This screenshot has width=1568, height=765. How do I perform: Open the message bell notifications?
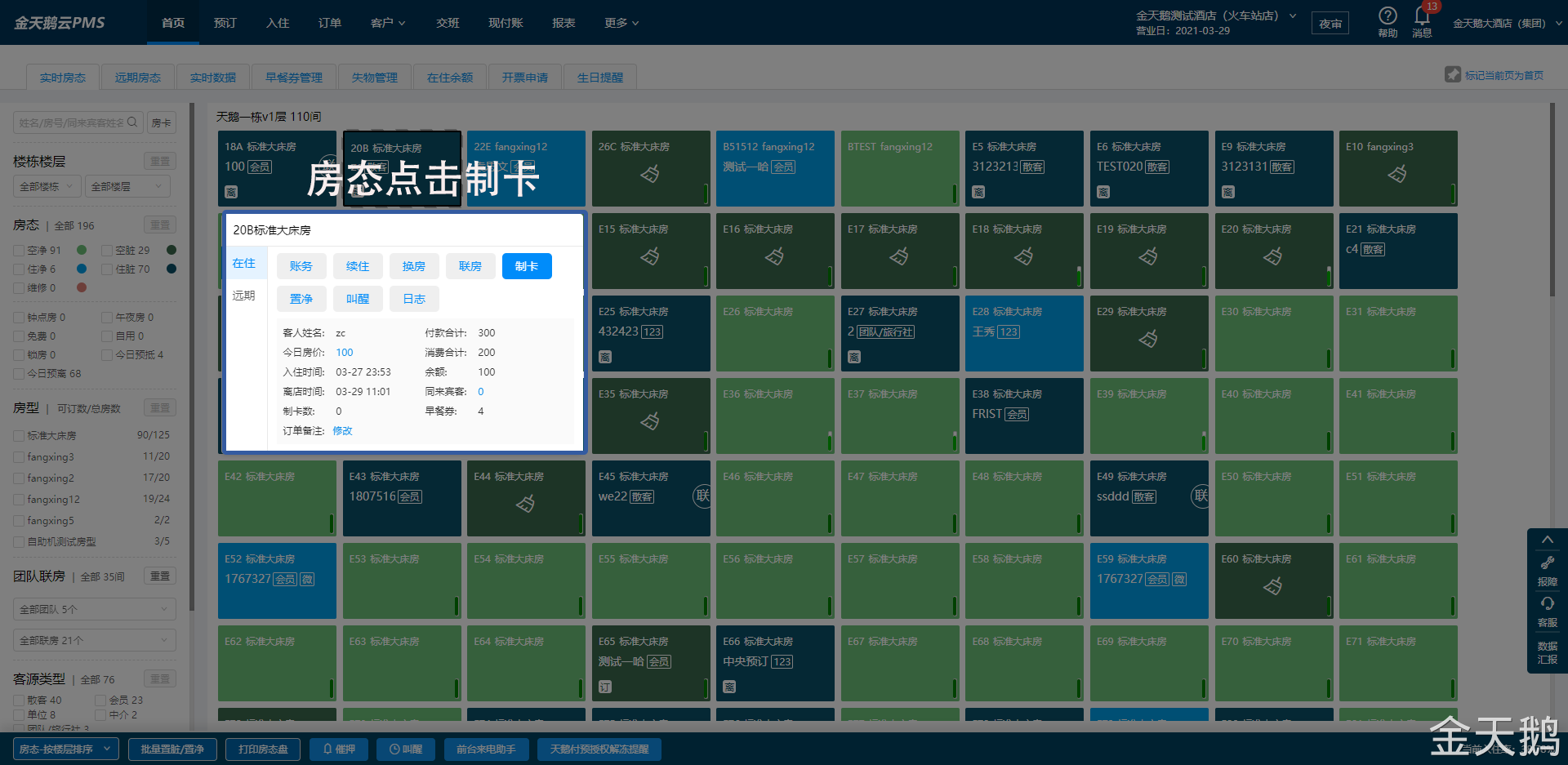[1422, 16]
